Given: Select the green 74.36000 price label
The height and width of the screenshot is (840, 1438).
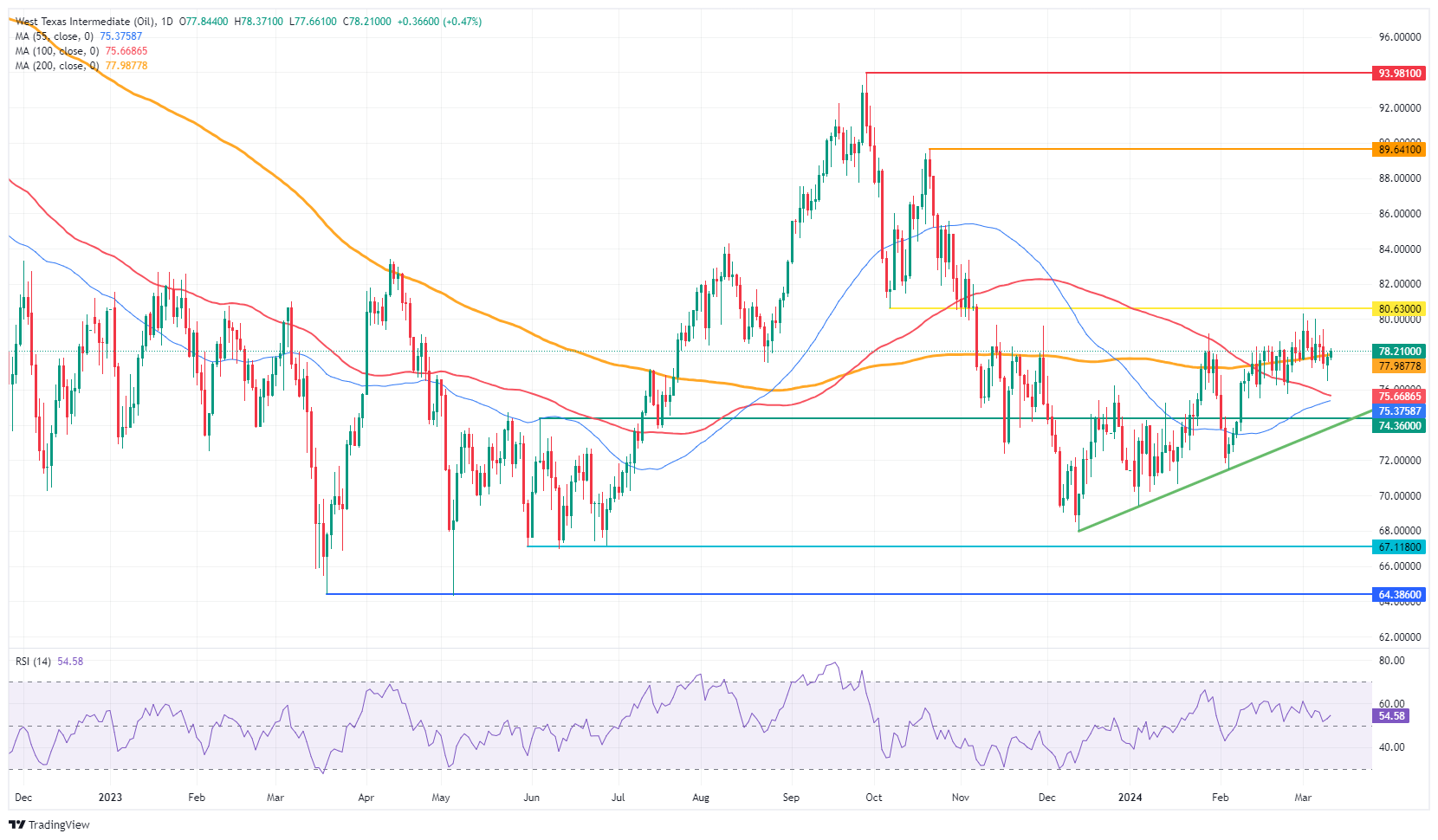Looking at the screenshot, I should [1399, 426].
